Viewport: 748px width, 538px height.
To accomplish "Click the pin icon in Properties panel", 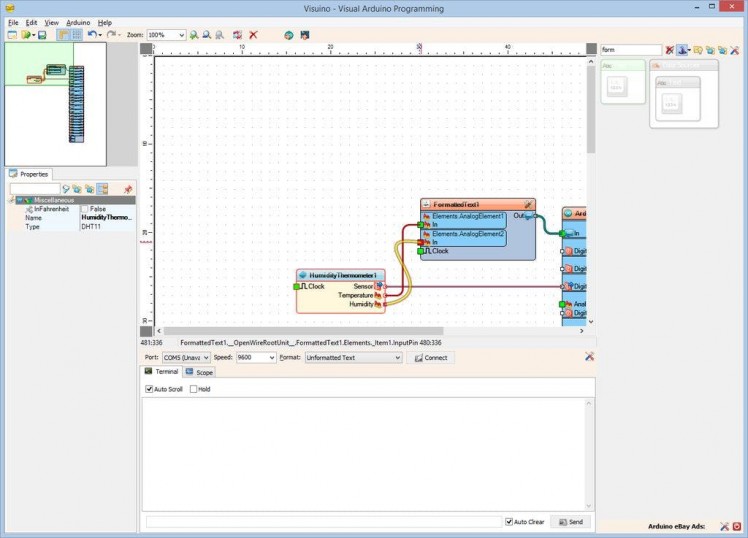I will (128, 189).
